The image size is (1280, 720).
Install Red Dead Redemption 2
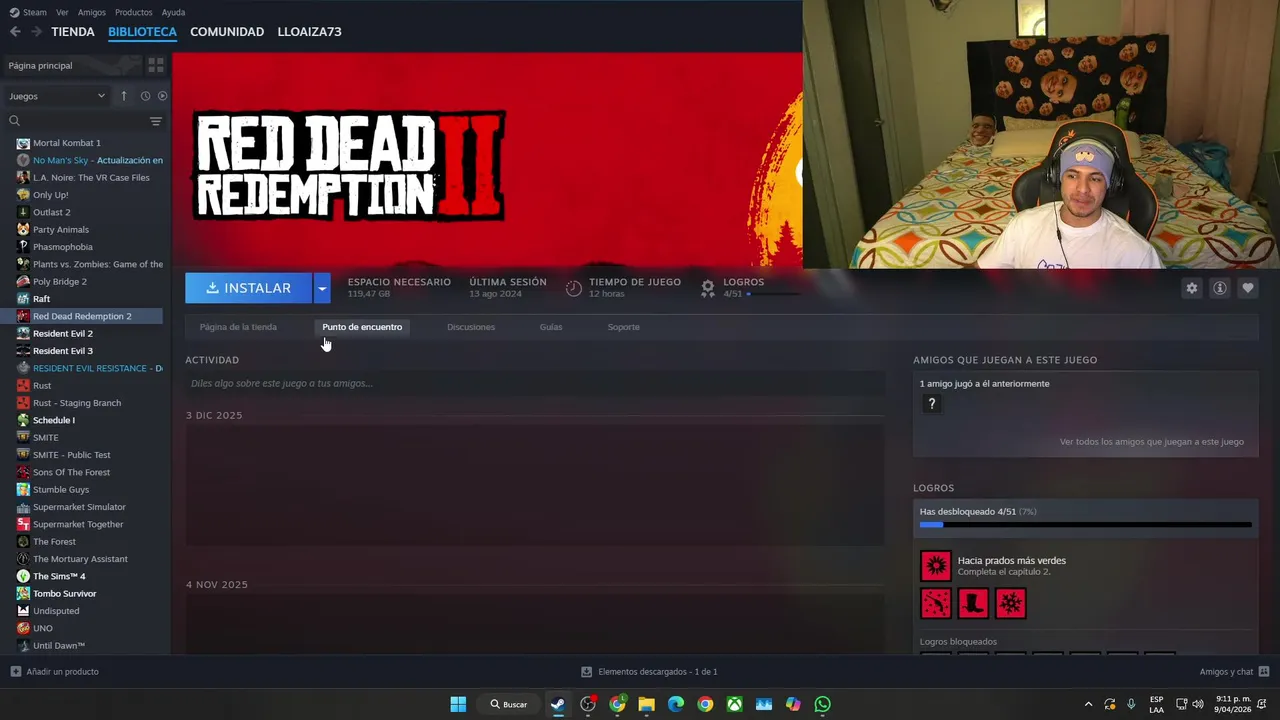coord(249,288)
